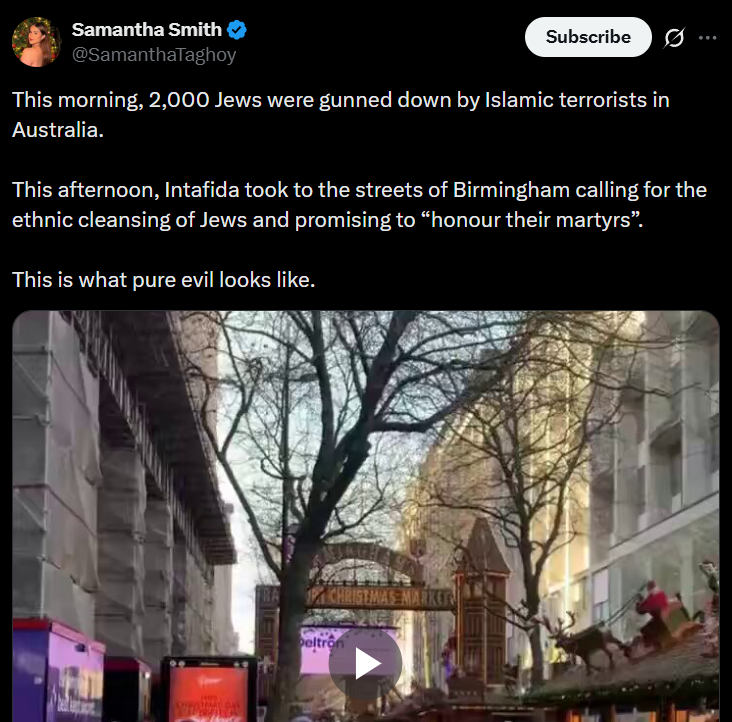Click the large bare tree trunk in the video
732x722 pixels.
294,607
